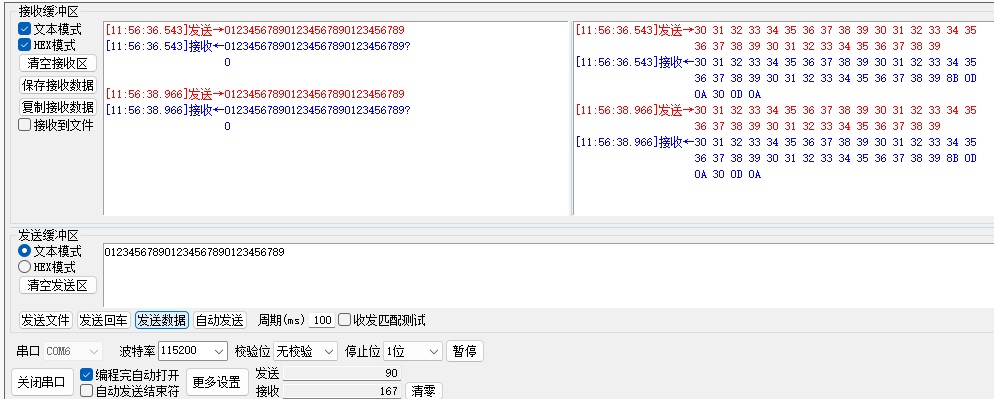994x399 pixels.
Task: Open the 波特率 115200 dropdown
Action: (193, 351)
